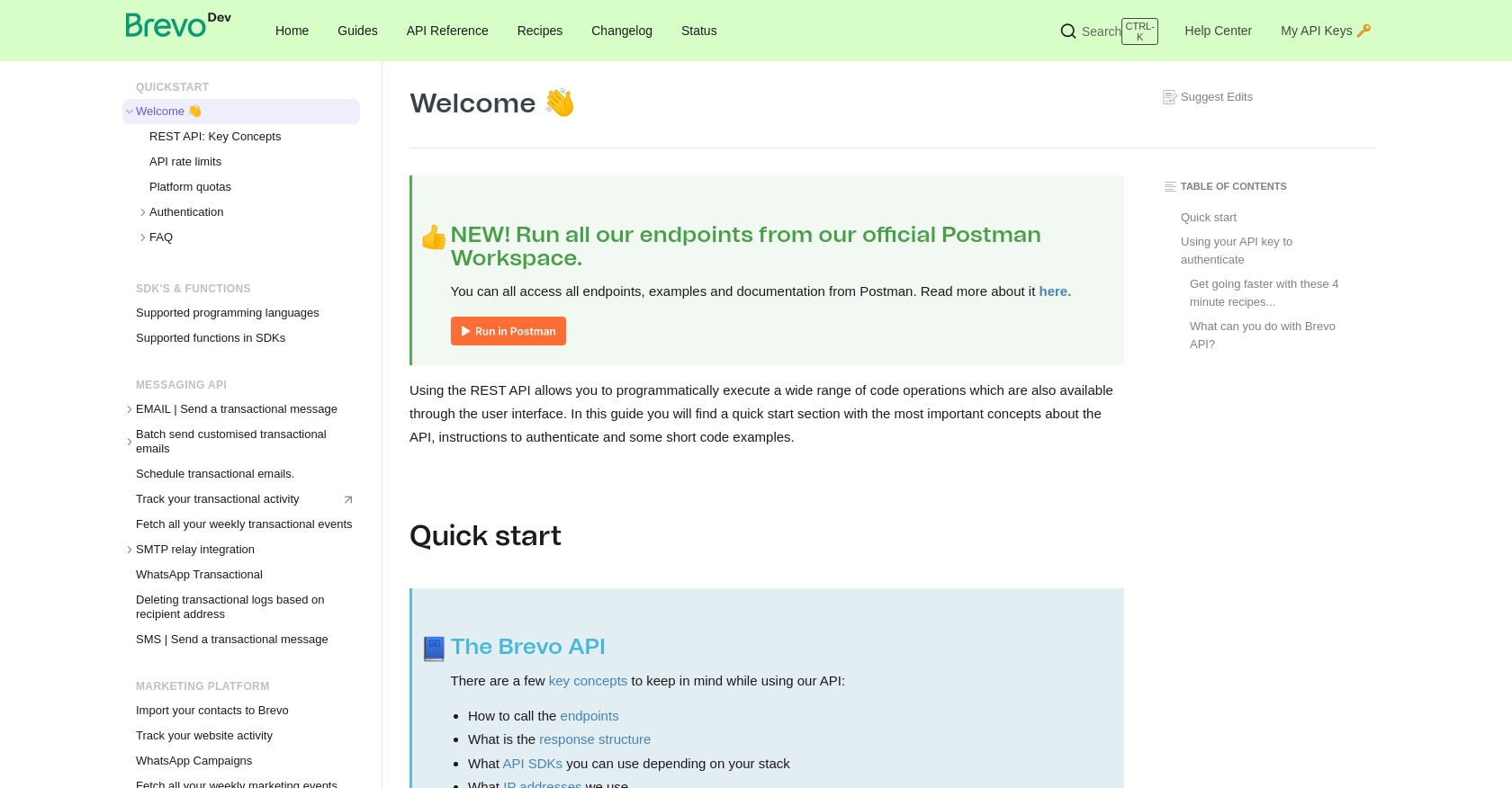
Task: Jump to 'Using your API key to authenticate'
Action: [x=1237, y=251]
